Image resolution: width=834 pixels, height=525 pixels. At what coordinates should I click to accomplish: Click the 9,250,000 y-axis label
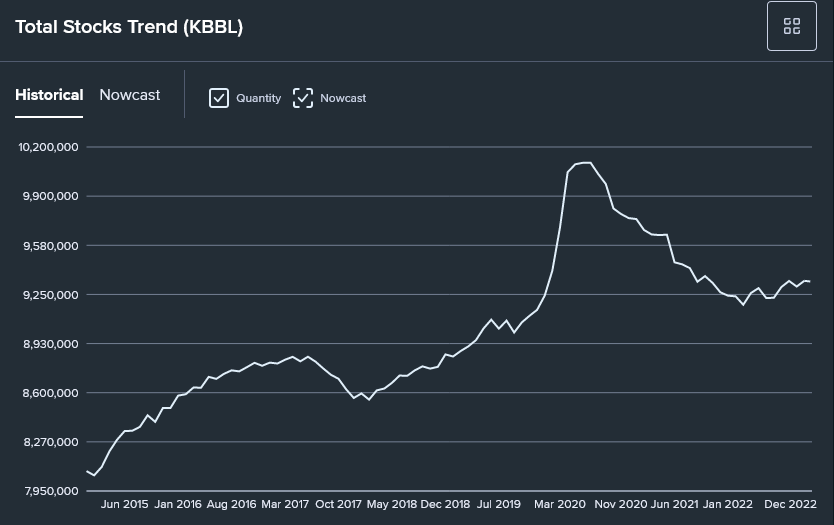[x=51, y=295]
